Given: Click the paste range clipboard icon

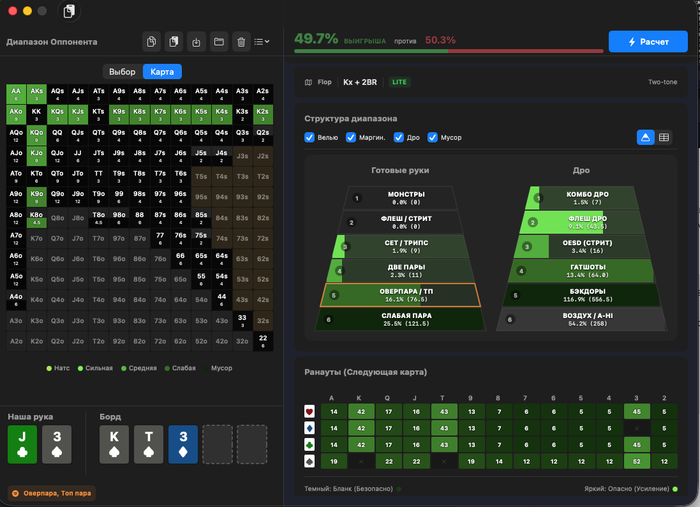Looking at the screenshot, I should 174,42.
